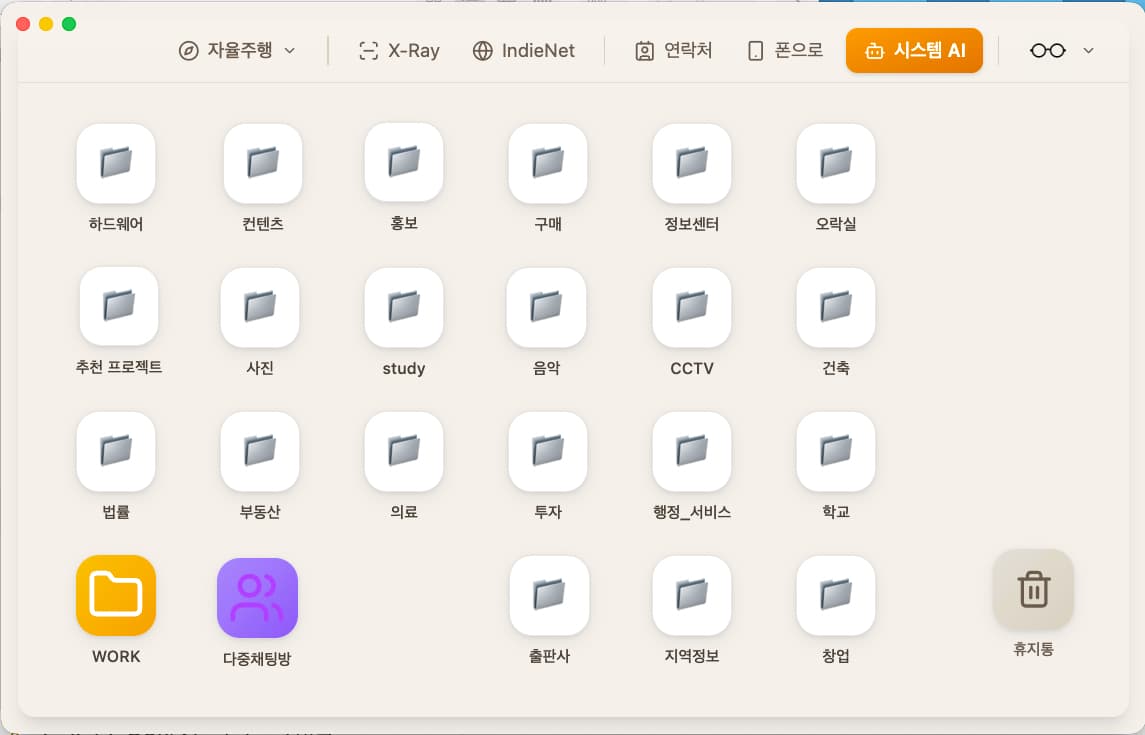Select 폰으로 in the toolbar

click(x=785, y=50)
